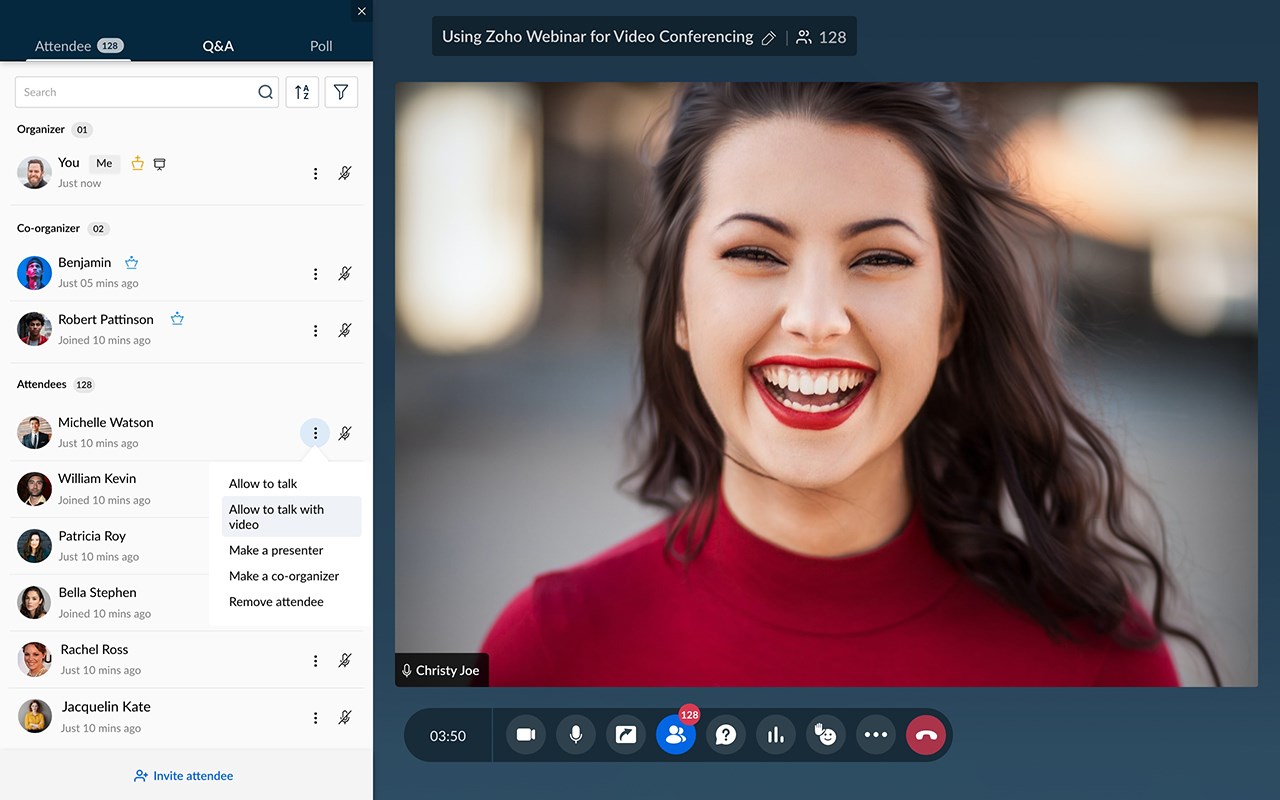
Task: Click the attendee Search field
Action: [135, 92]
